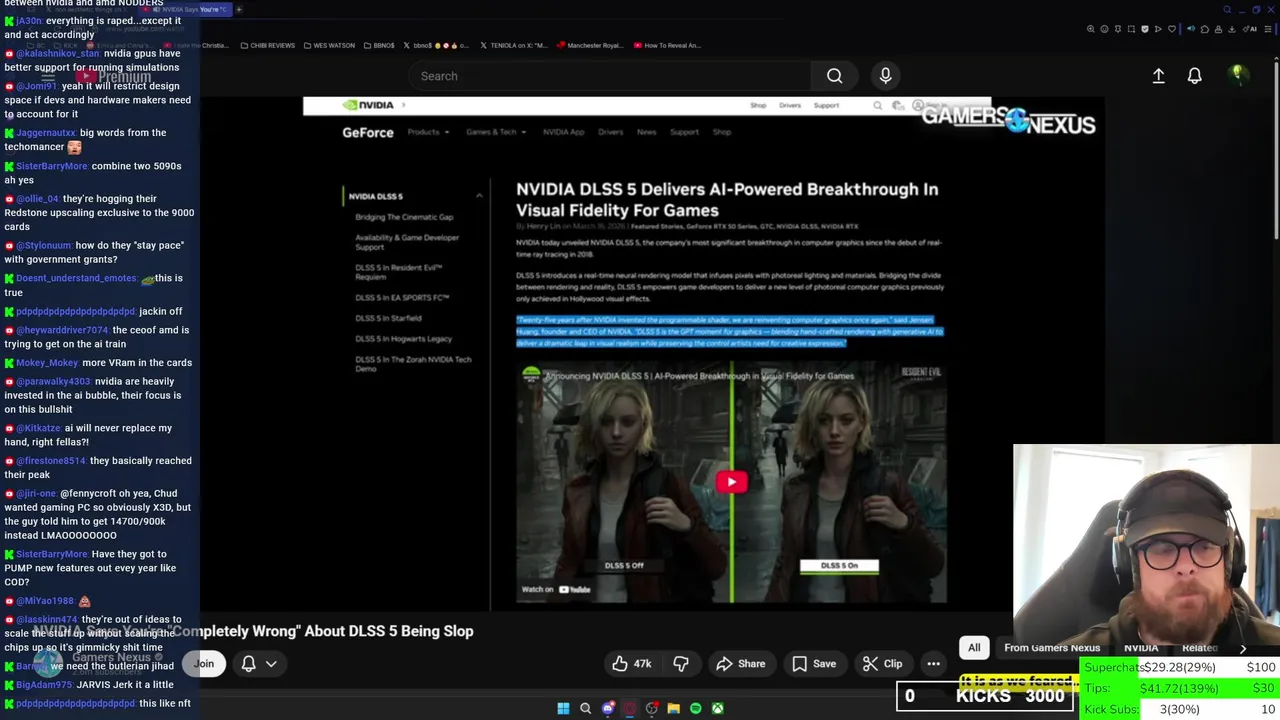Image resolution: width=1280 pixels, height=720 pixels.
Task: Open the GeForce logo link
Action: tap(368, 132)
